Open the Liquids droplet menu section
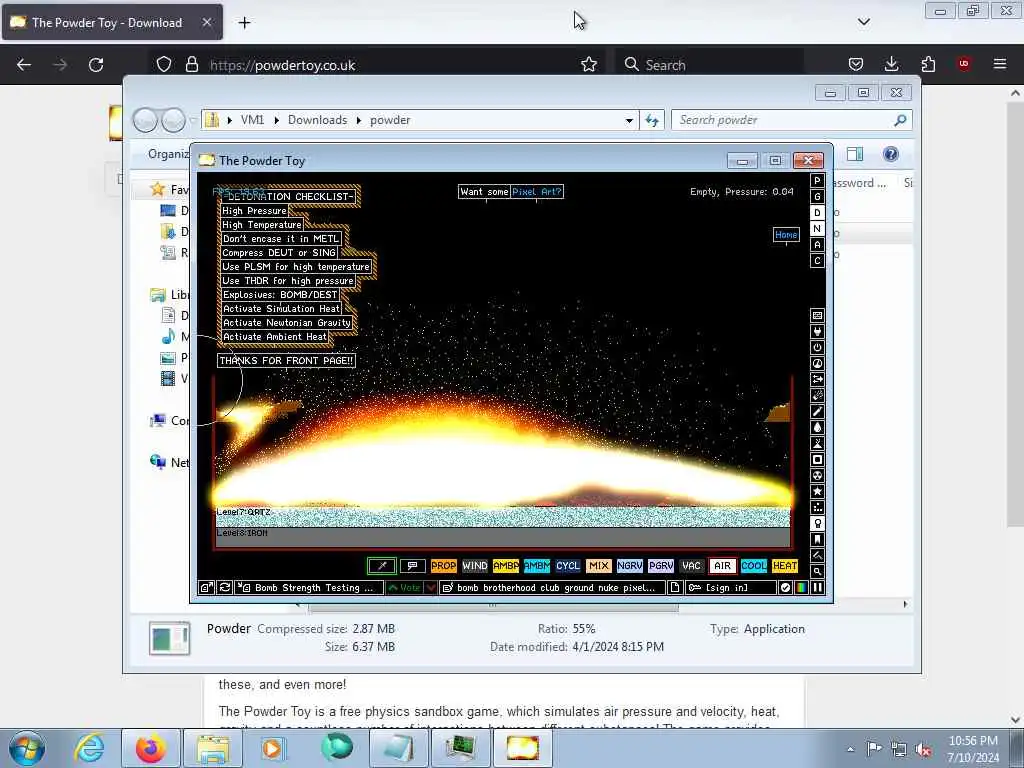This screenshot has width=1024, height=768. [817, 428]
